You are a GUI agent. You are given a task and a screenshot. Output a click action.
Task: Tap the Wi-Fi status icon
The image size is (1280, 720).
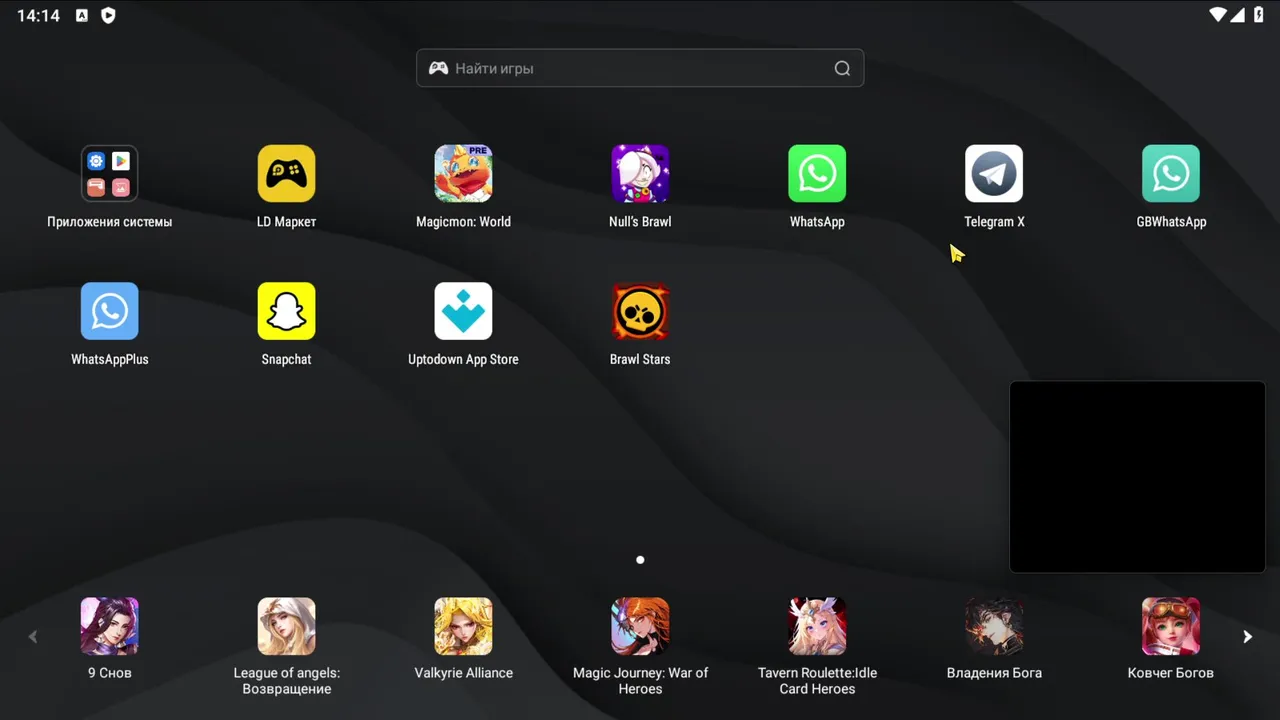[x=1218, y=15]
